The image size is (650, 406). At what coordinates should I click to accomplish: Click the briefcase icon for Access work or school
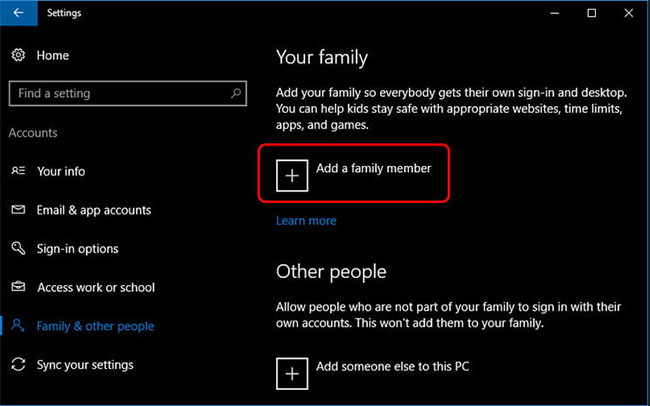coord(18,288)
